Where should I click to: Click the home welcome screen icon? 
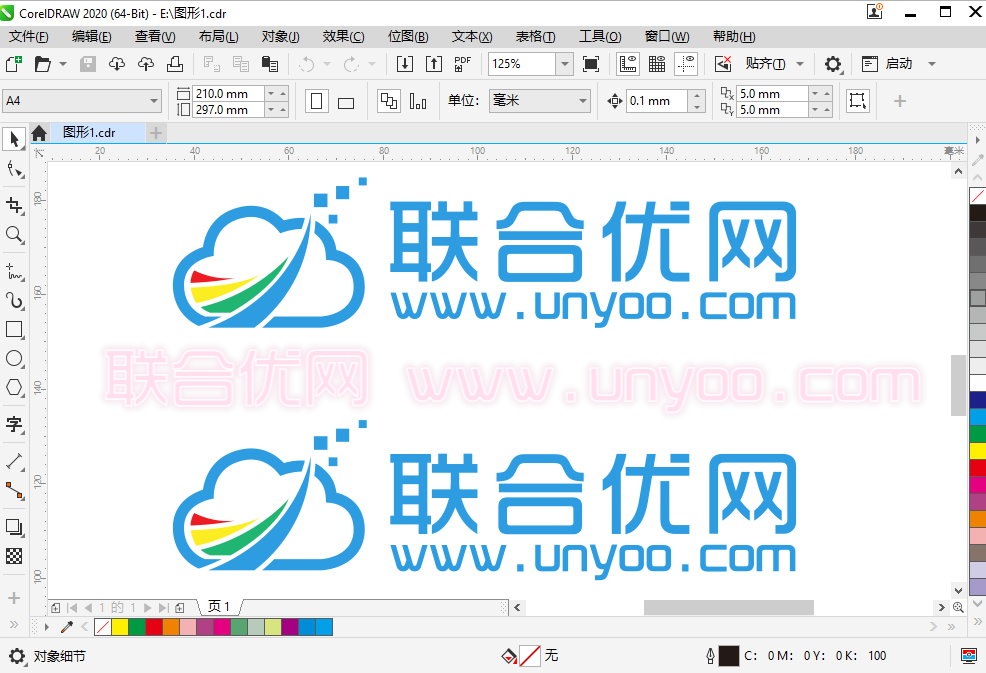39,133
